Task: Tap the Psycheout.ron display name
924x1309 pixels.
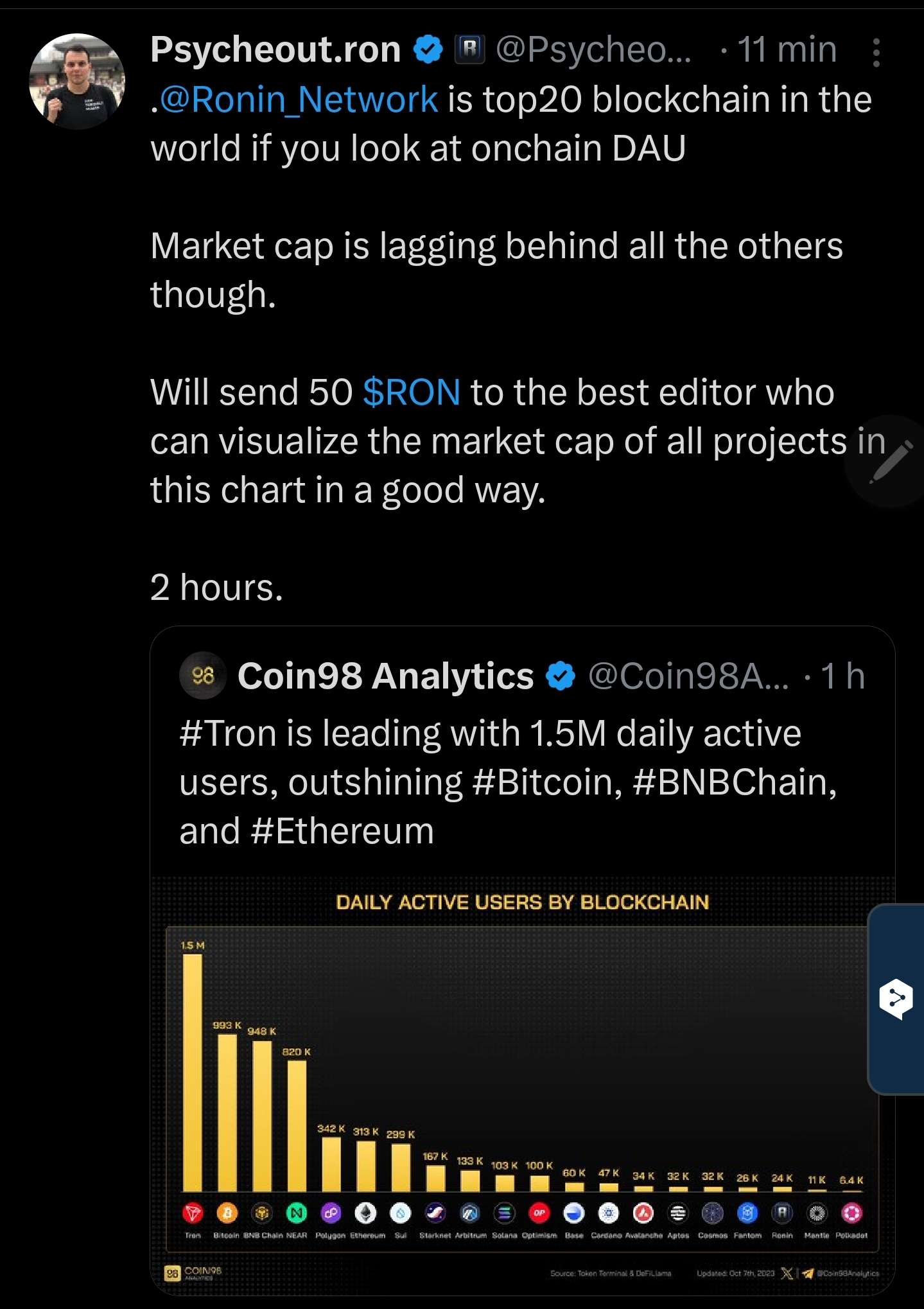Action: coord(275,49)
